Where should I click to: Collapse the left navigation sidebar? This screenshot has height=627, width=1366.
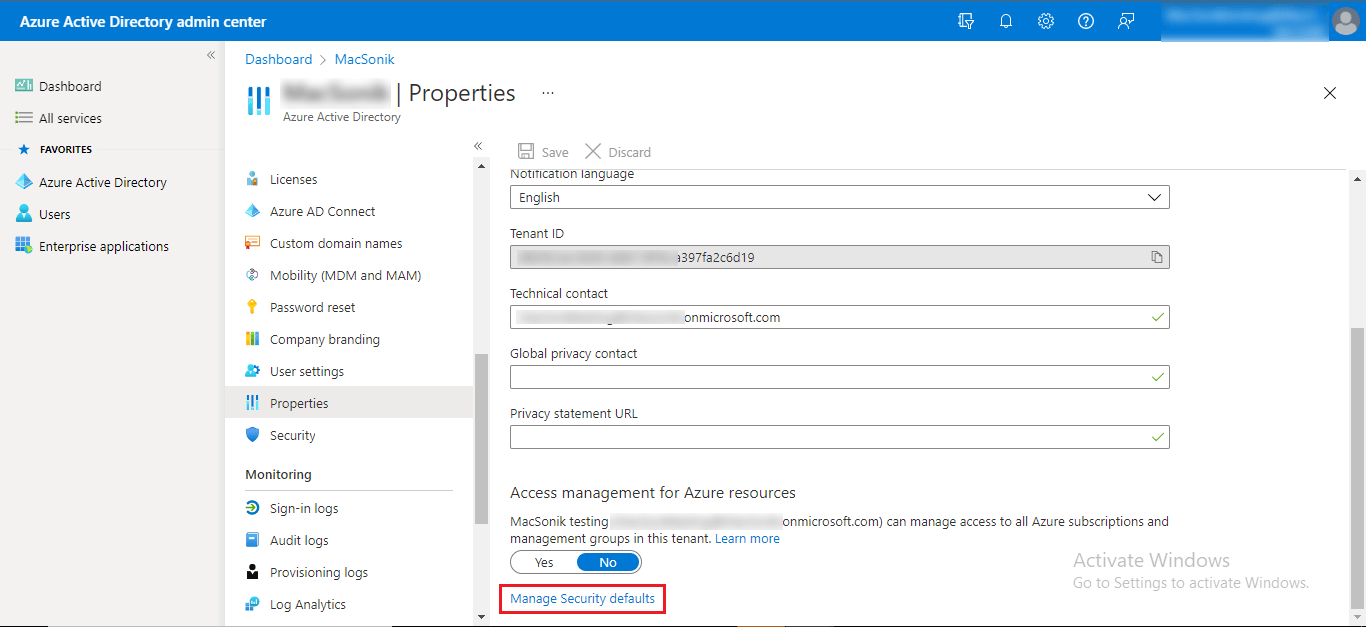click(x=211, y=55)
